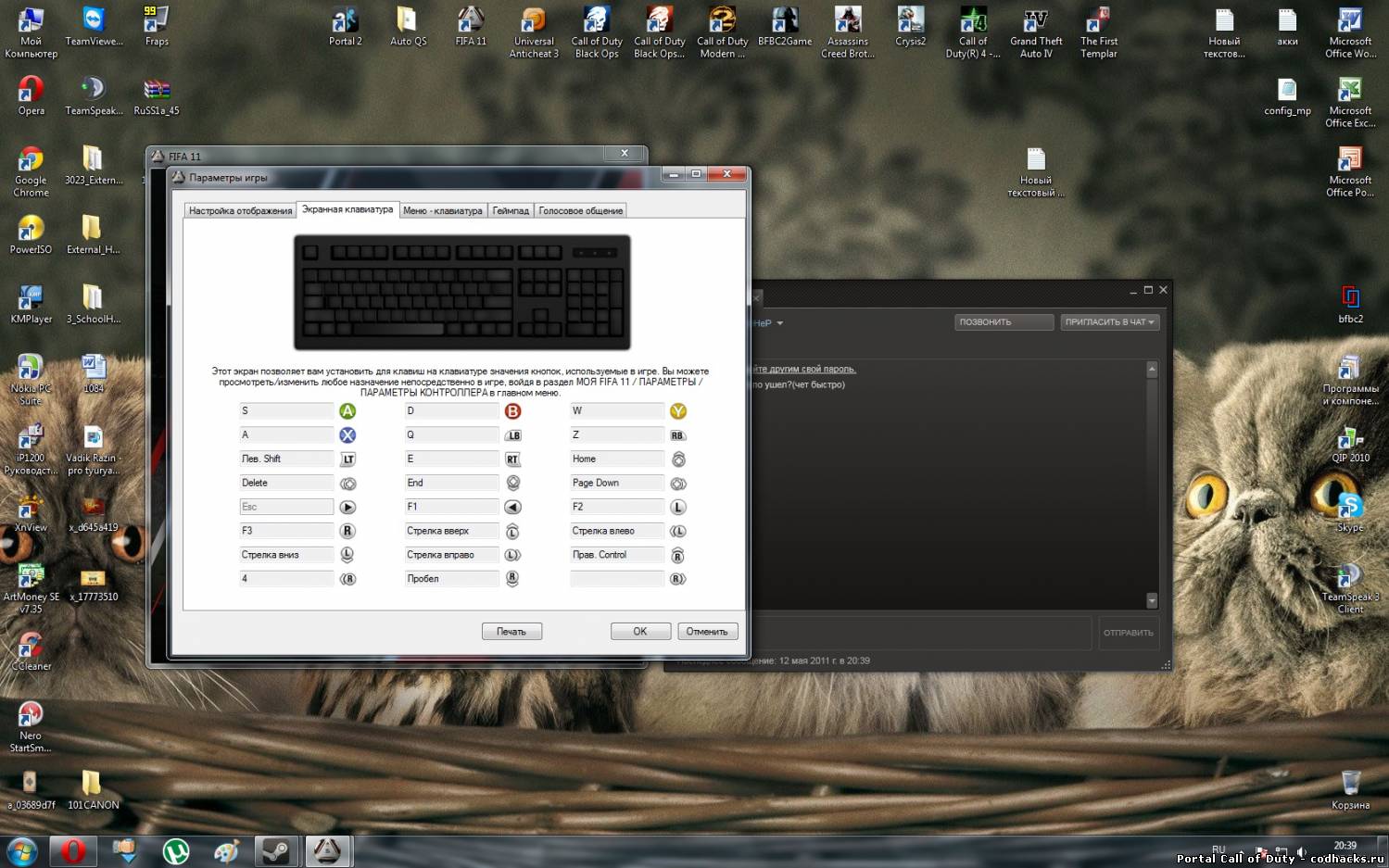Expand the chat friend name dropdown arrow
This screenshot has width=1389, height=868.
(780, 323)
